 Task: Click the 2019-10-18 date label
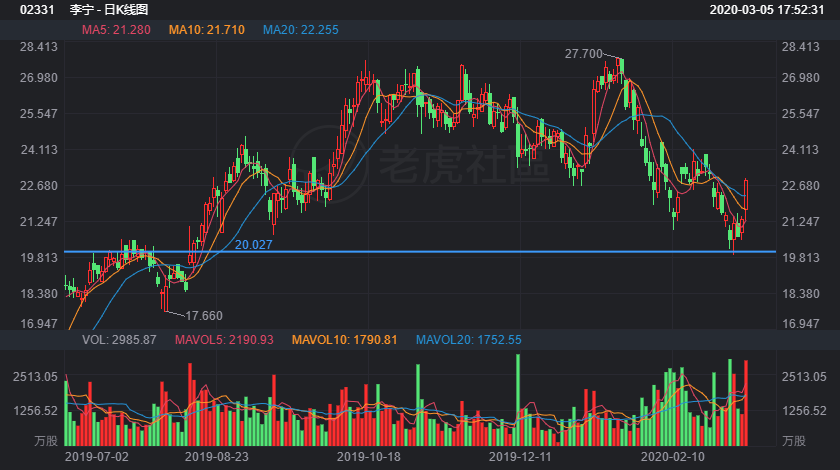369,457
